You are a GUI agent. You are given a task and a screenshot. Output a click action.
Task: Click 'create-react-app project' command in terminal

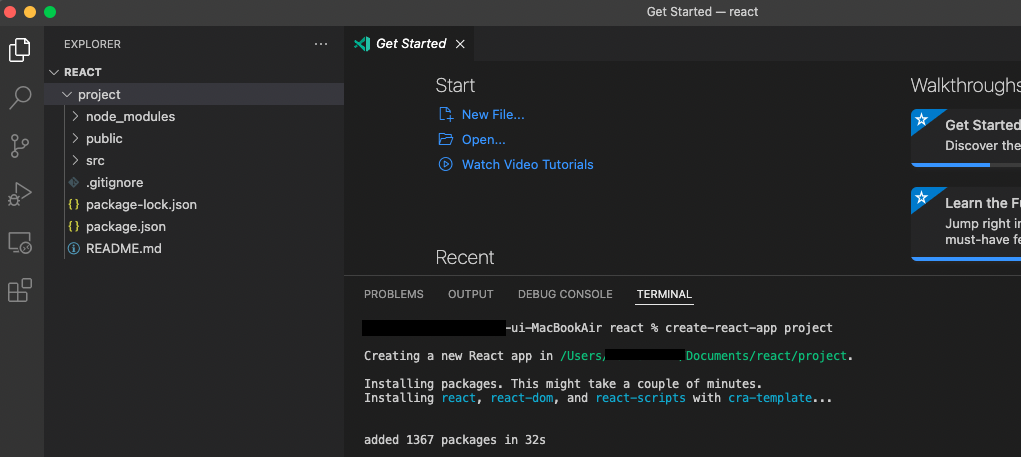pos(749,327)
